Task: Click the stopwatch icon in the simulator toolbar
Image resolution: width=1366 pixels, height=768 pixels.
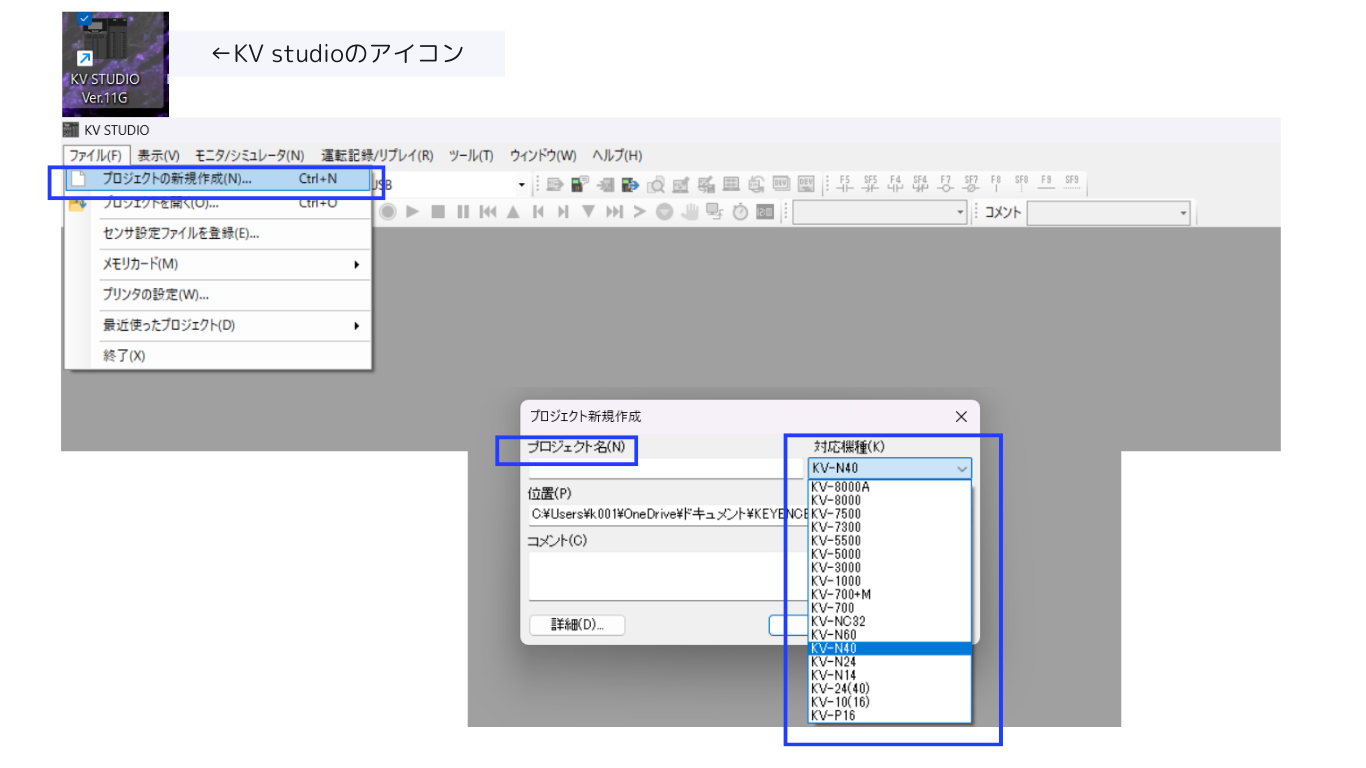Action: pos(740,212)
